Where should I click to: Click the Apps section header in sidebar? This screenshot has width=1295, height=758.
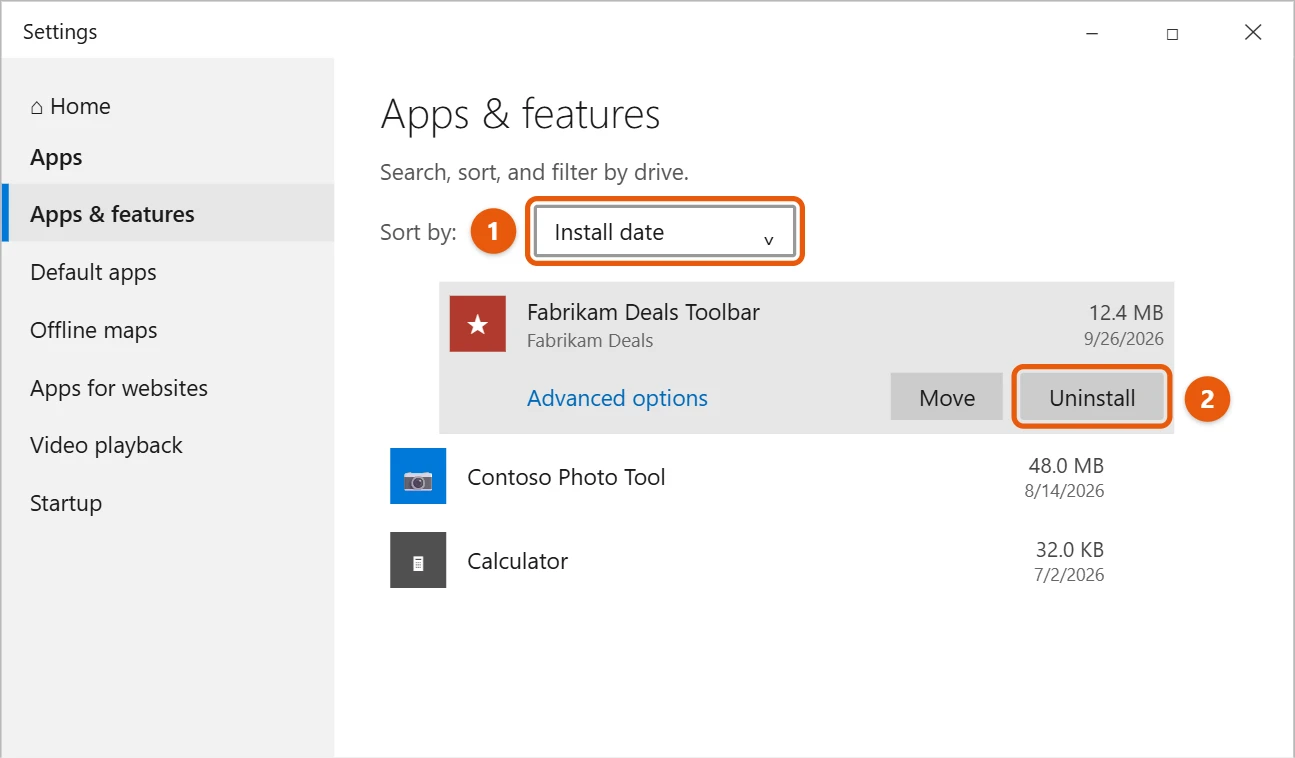(x=56, y=158)
